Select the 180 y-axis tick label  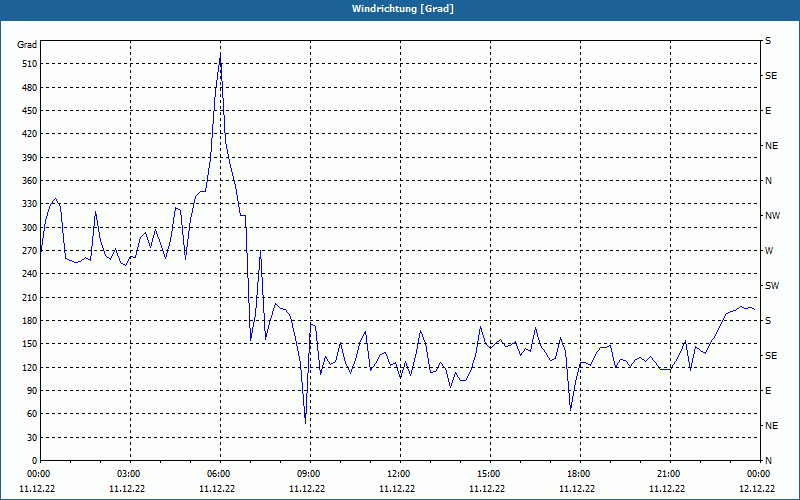pyautogui.click(x=30, y=320)
